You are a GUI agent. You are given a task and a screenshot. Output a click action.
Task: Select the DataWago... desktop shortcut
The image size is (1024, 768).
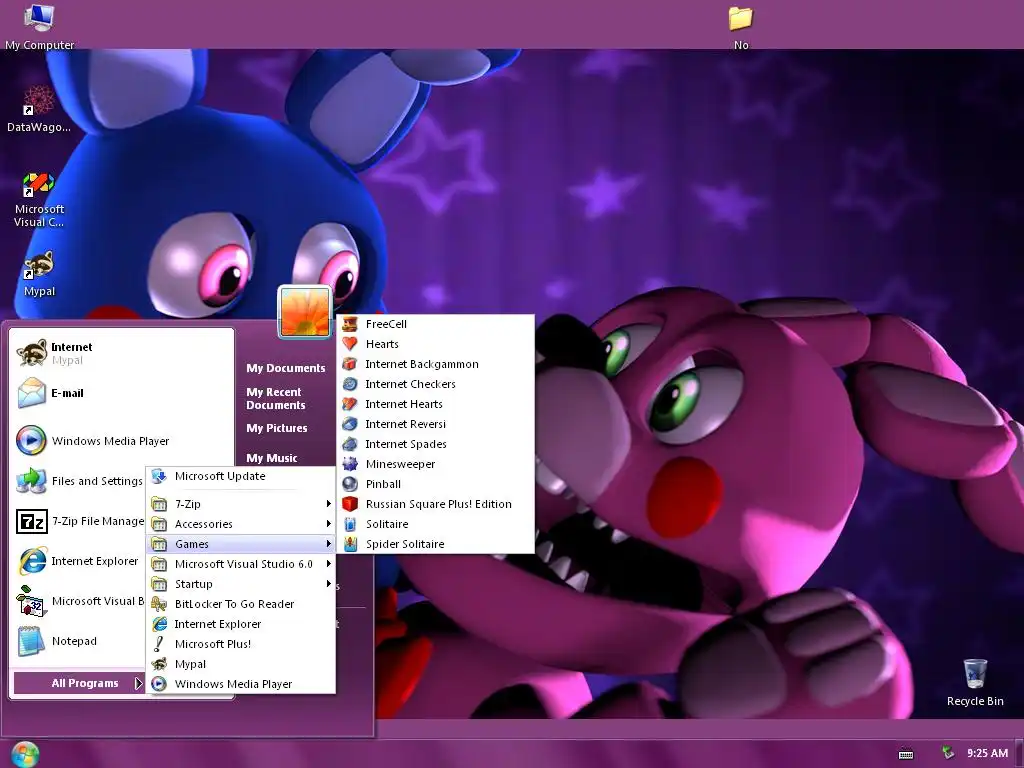(x=39, y=109)
